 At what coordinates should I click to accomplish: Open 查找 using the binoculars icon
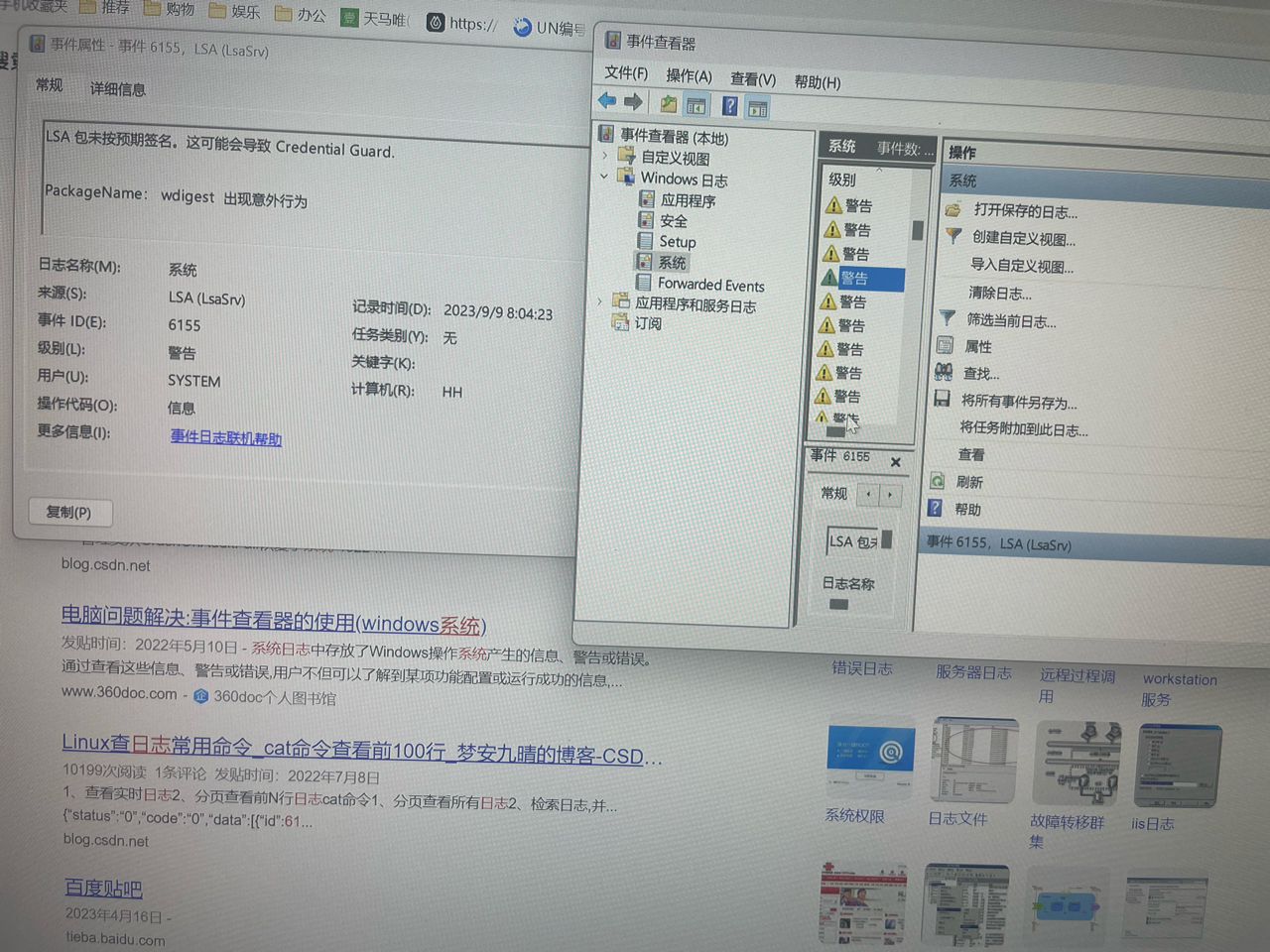pyautogui.click(x=944, y=374)
